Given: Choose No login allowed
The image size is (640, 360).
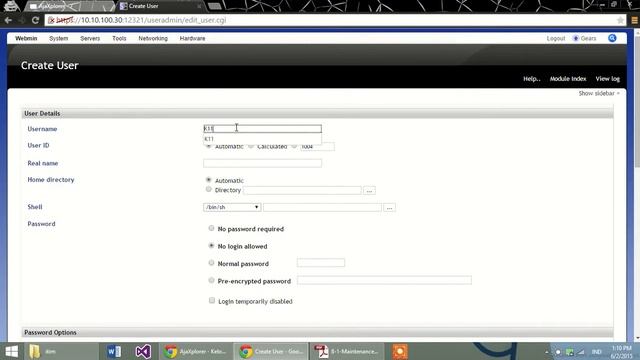Looking at the screenshot, I should click(211, 246).
